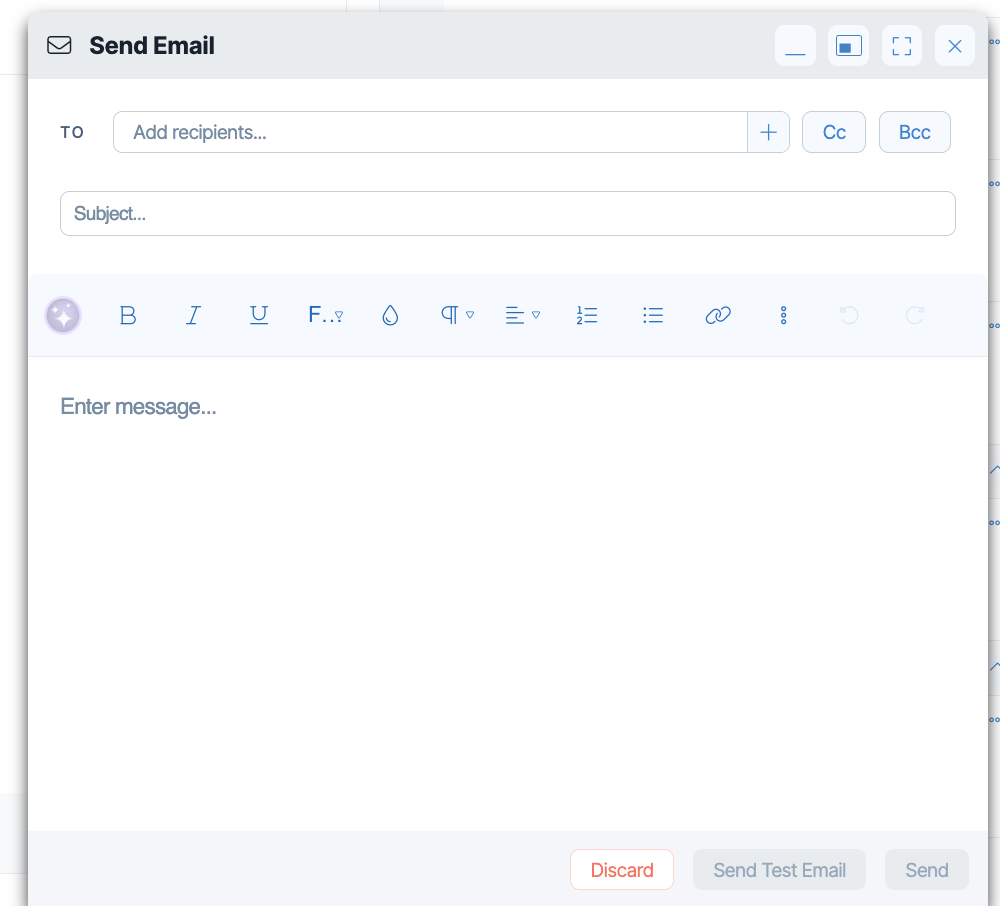Focus the Subject field

[x=508, y=214]
